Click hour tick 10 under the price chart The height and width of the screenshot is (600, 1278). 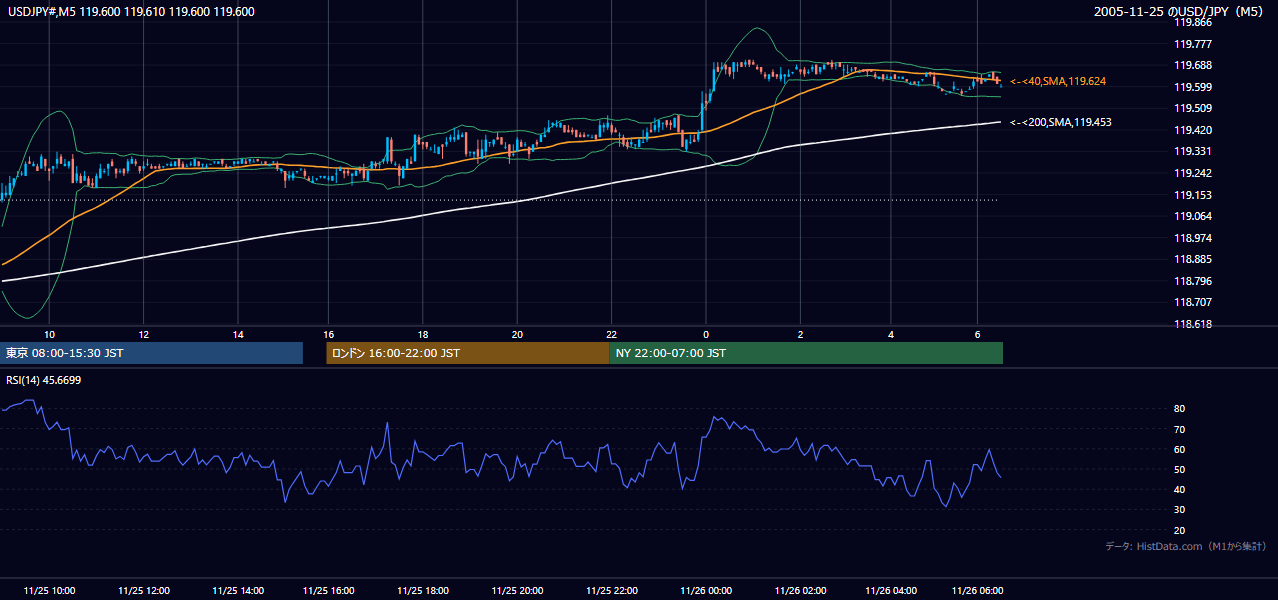(x=49, y=334)
